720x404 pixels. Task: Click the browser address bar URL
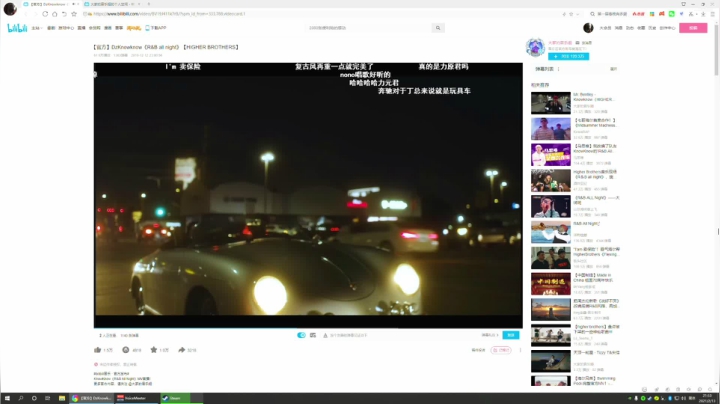[169, 14]
